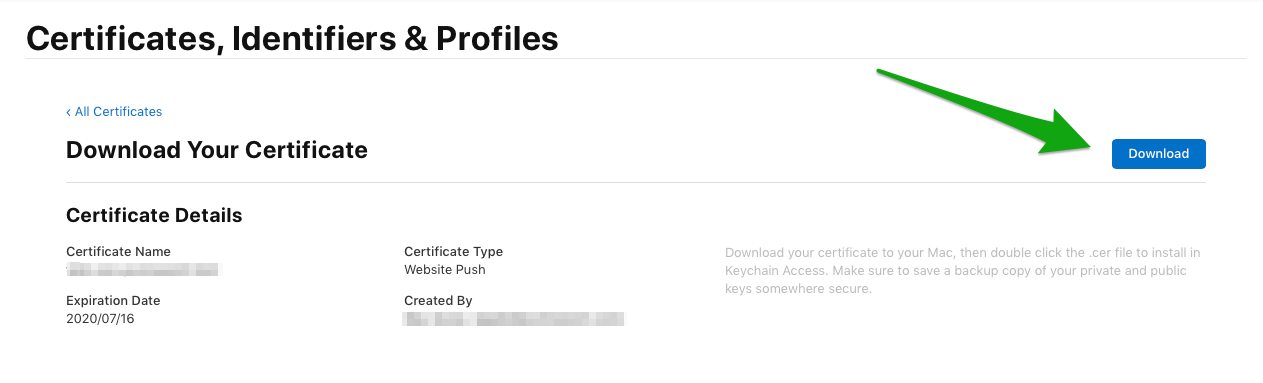This screenshot has width=1263, height=383.
Task: Select the Download Your Certificate heading
Action: coord(217,150)
